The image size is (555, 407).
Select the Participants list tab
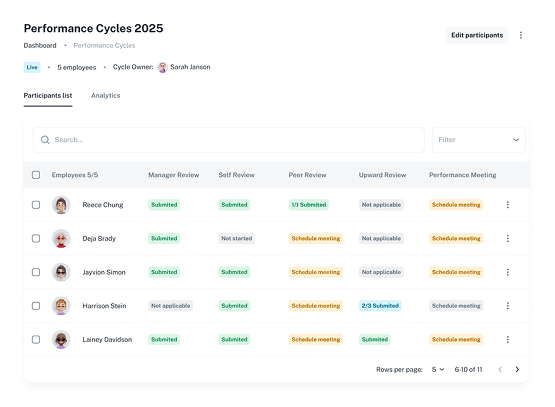point(48,96)
